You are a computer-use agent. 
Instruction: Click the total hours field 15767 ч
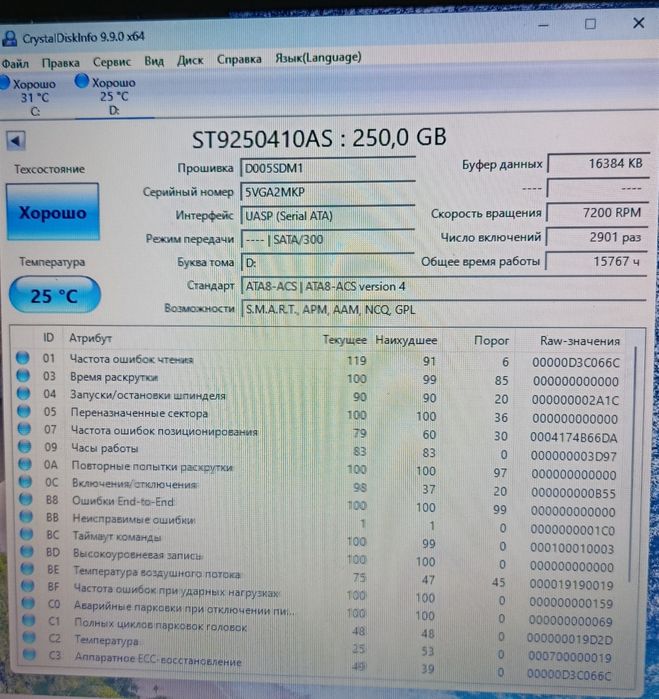(x=597, y=261)
